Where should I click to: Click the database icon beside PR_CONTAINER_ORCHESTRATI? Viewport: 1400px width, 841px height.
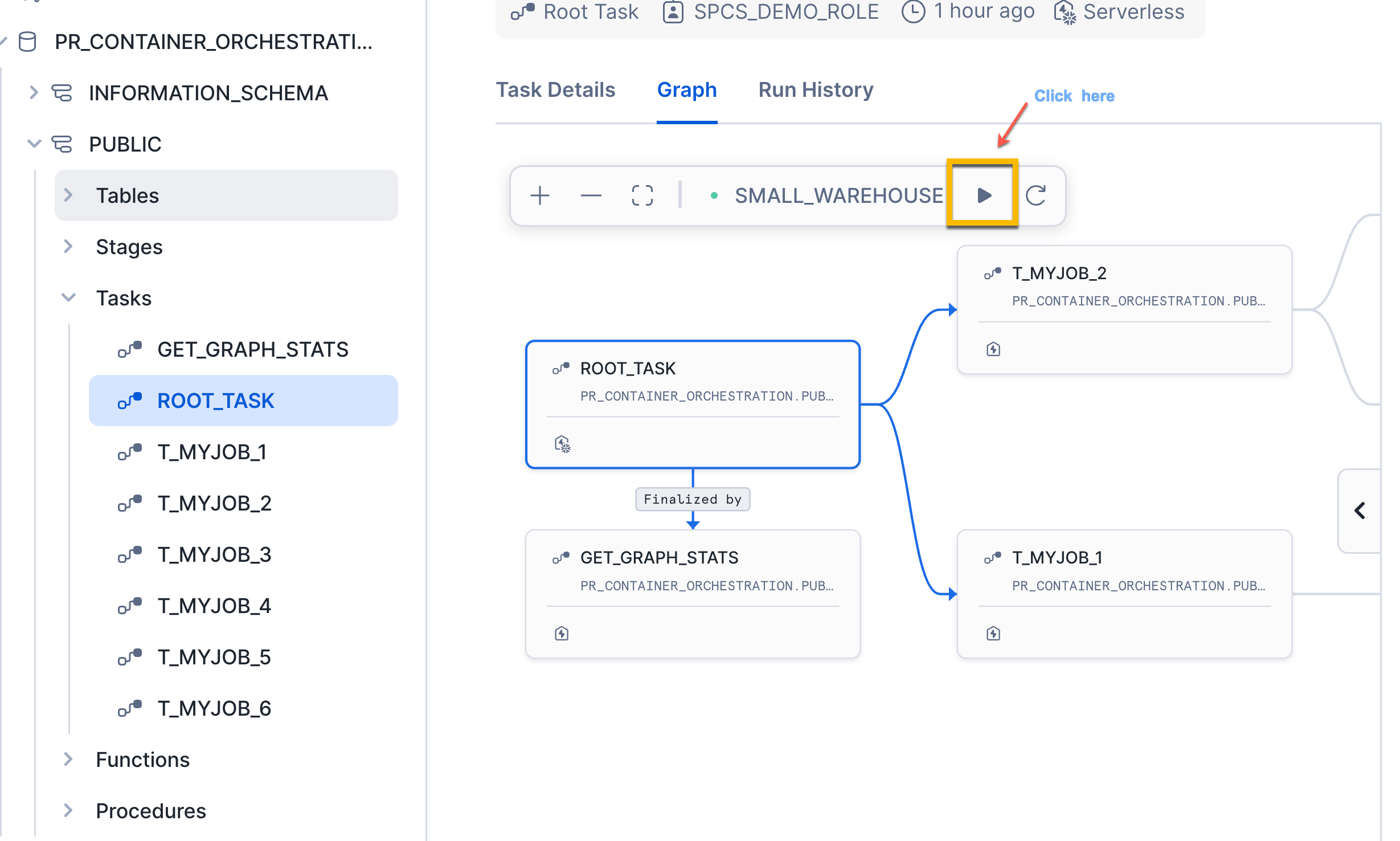tap(27, 42)
